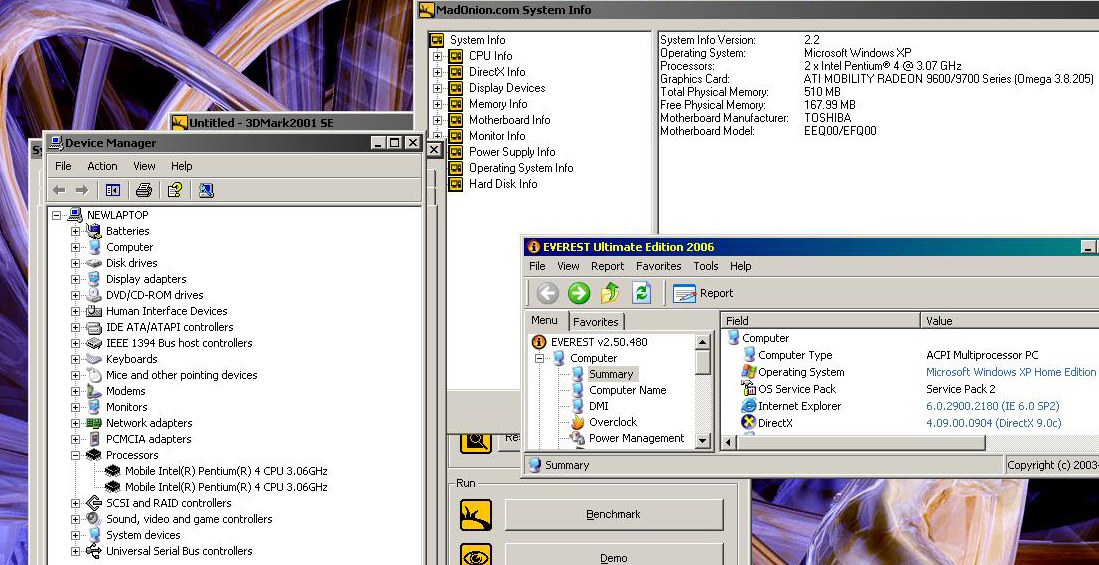Viewport: 1099px width, 565px height.
Task: Select IEEE 1394 Bus host controllers
Action: point(179,343)
